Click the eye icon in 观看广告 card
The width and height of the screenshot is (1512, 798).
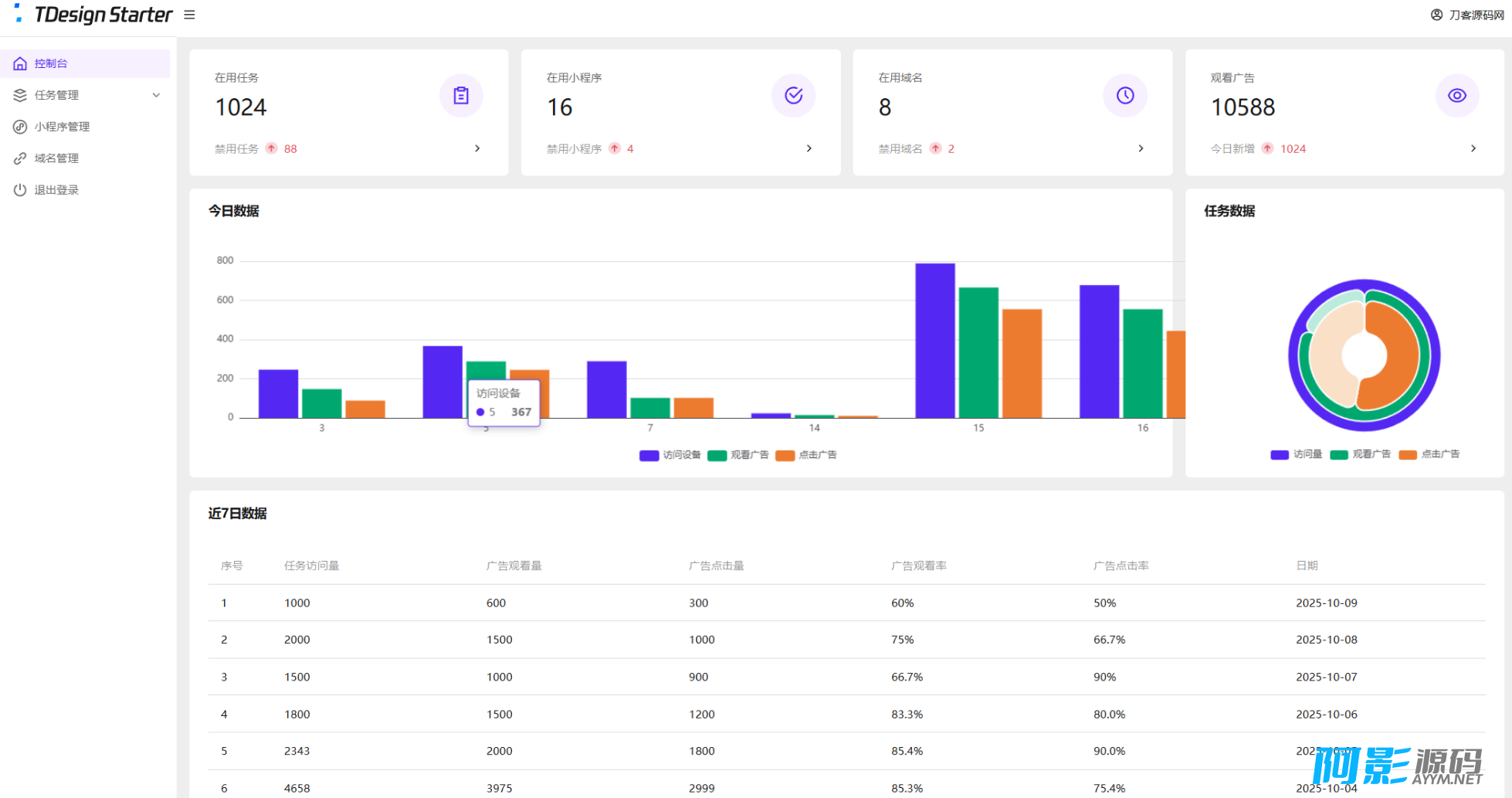coord(1456,96)
